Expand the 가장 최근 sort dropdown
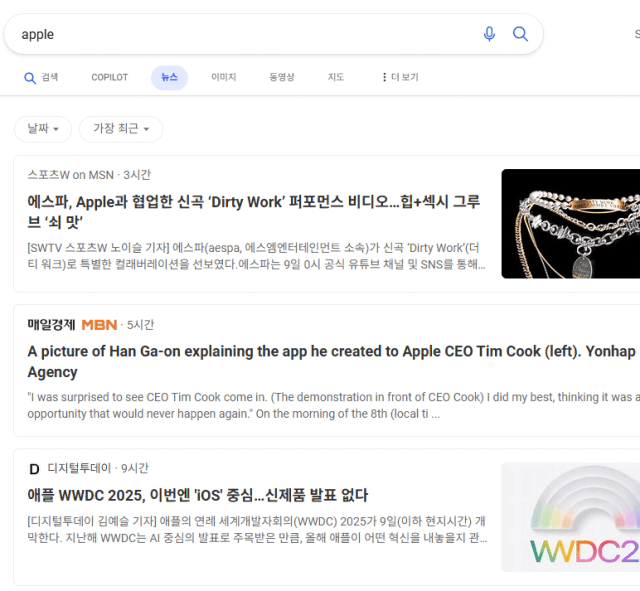640x591 pixels. [121, 129]
